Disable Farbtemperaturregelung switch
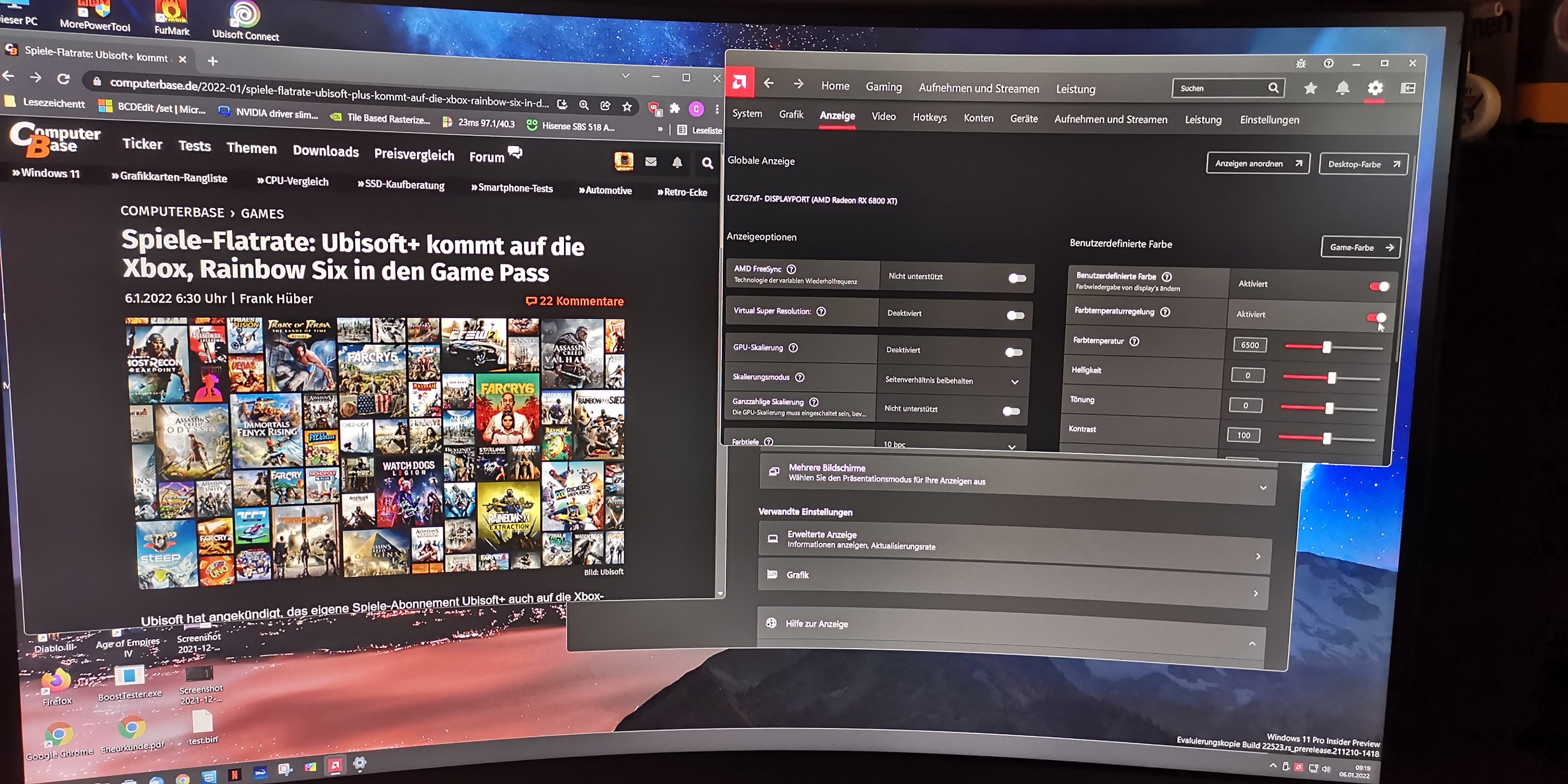 [x=1376, y=318]
